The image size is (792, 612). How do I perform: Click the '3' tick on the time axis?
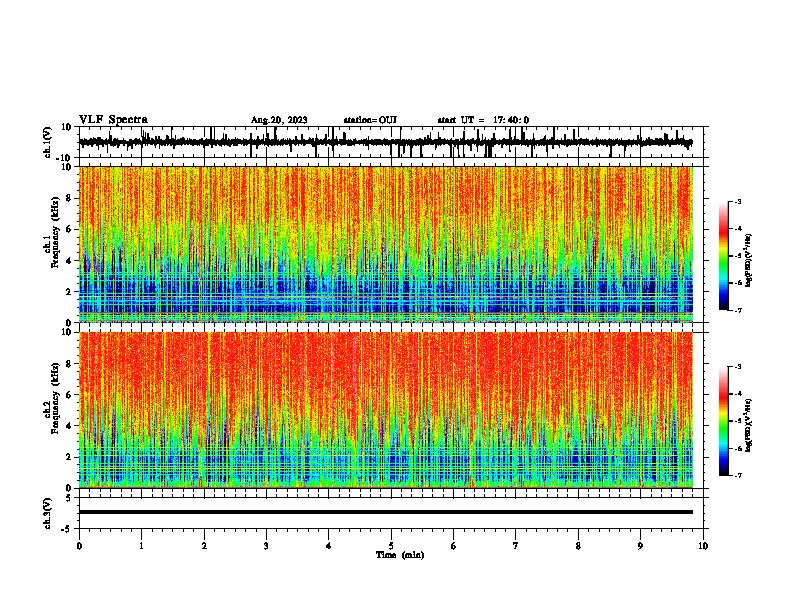coord(266,546)
